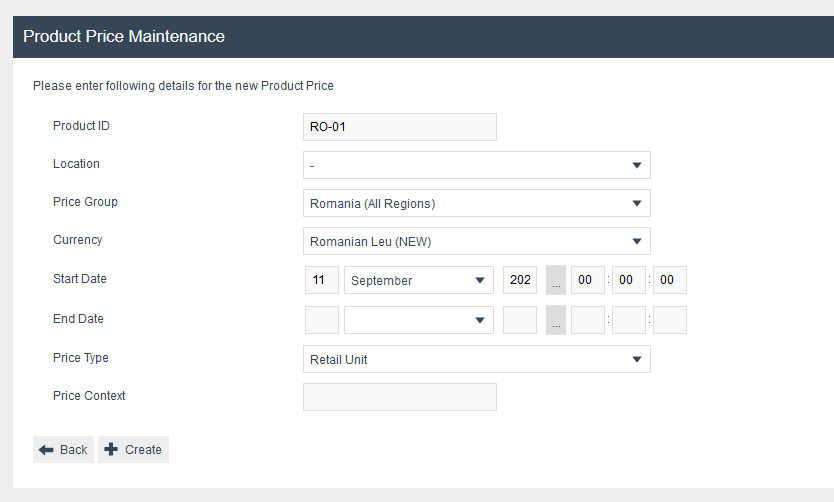Open the End Date month dropdown

418,320
